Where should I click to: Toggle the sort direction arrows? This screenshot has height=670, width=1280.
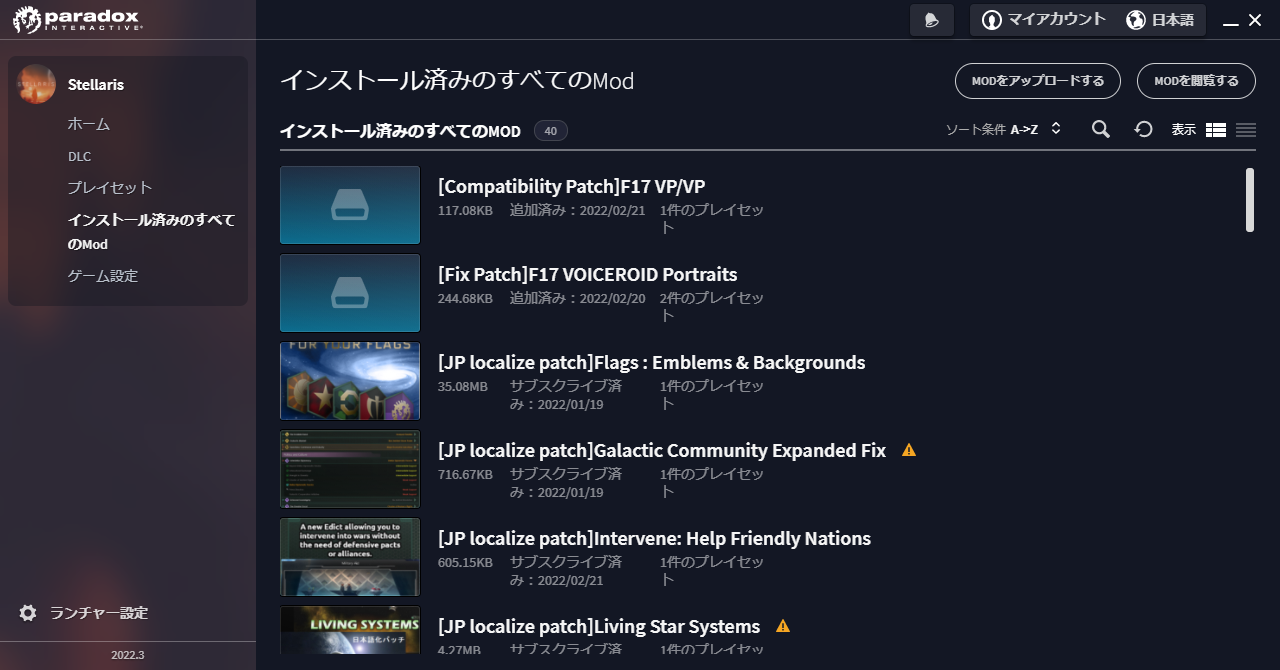1055,129
